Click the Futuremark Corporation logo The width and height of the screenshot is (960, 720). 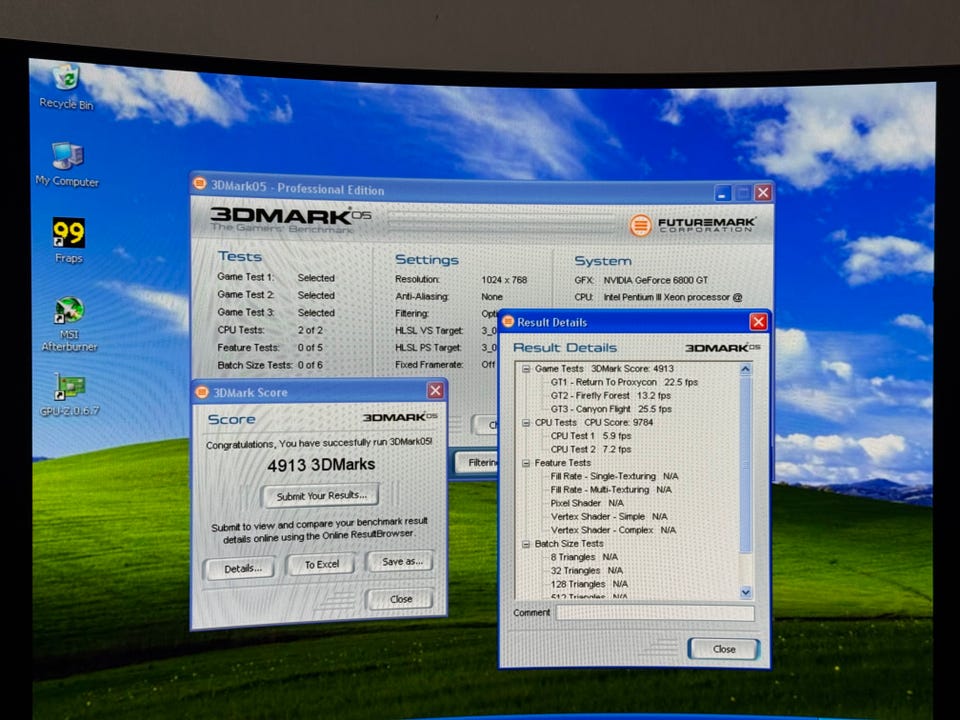tap(692, 225)
